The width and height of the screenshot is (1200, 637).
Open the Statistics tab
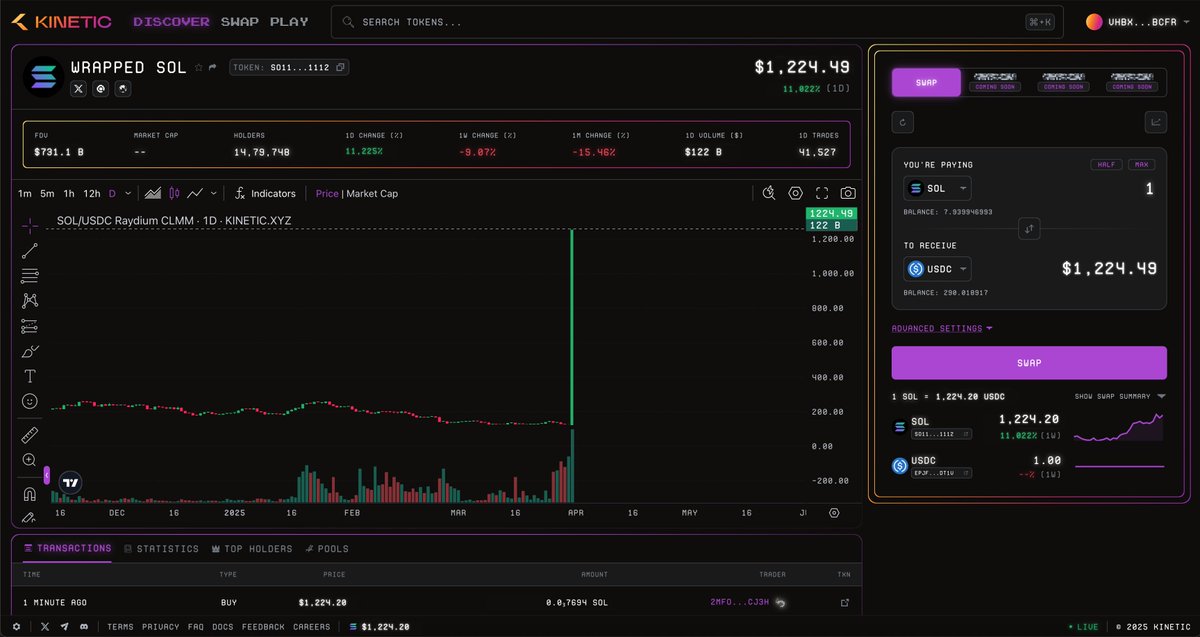(x=161, y=549)
